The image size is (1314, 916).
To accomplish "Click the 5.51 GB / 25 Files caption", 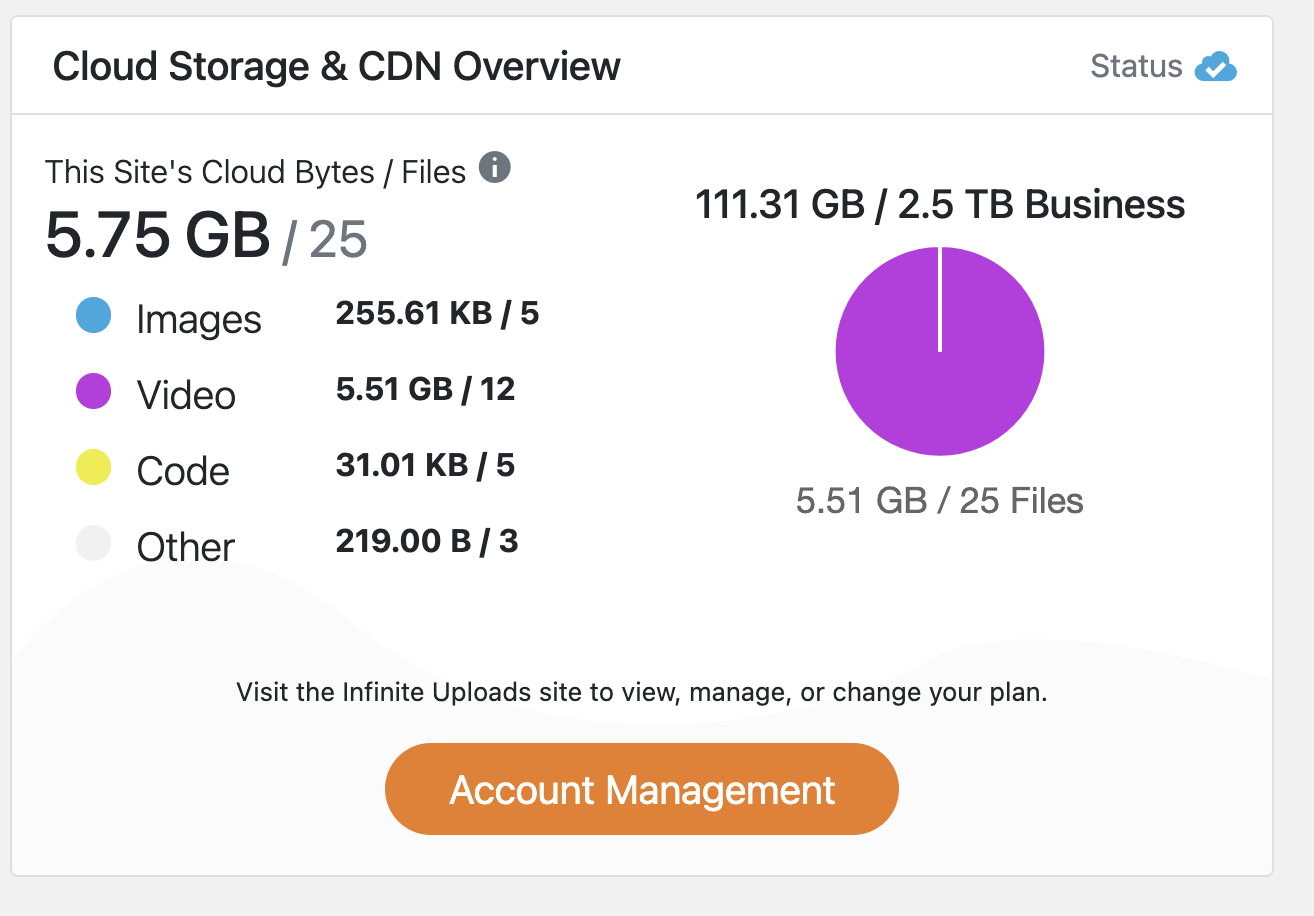I will 939,500.
